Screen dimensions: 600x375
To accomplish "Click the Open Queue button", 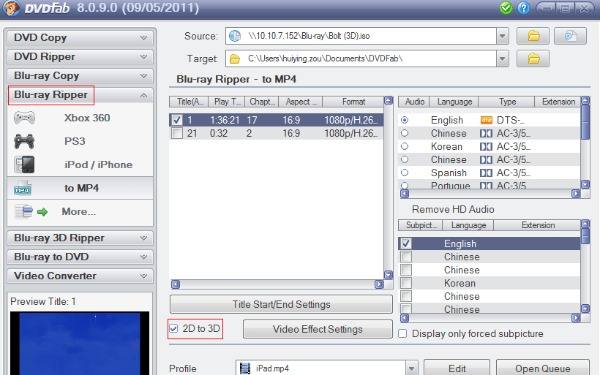I will pos(543,368).
